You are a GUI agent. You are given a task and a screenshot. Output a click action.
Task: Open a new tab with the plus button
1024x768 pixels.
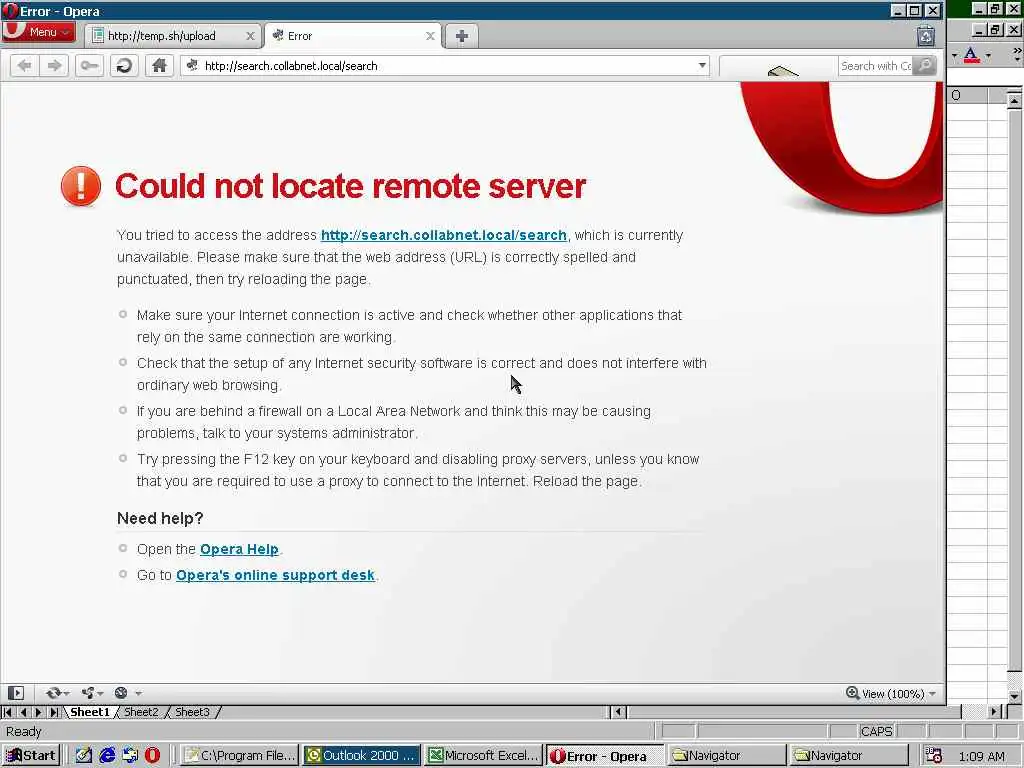pyautogui.click(x=462, y=36)
